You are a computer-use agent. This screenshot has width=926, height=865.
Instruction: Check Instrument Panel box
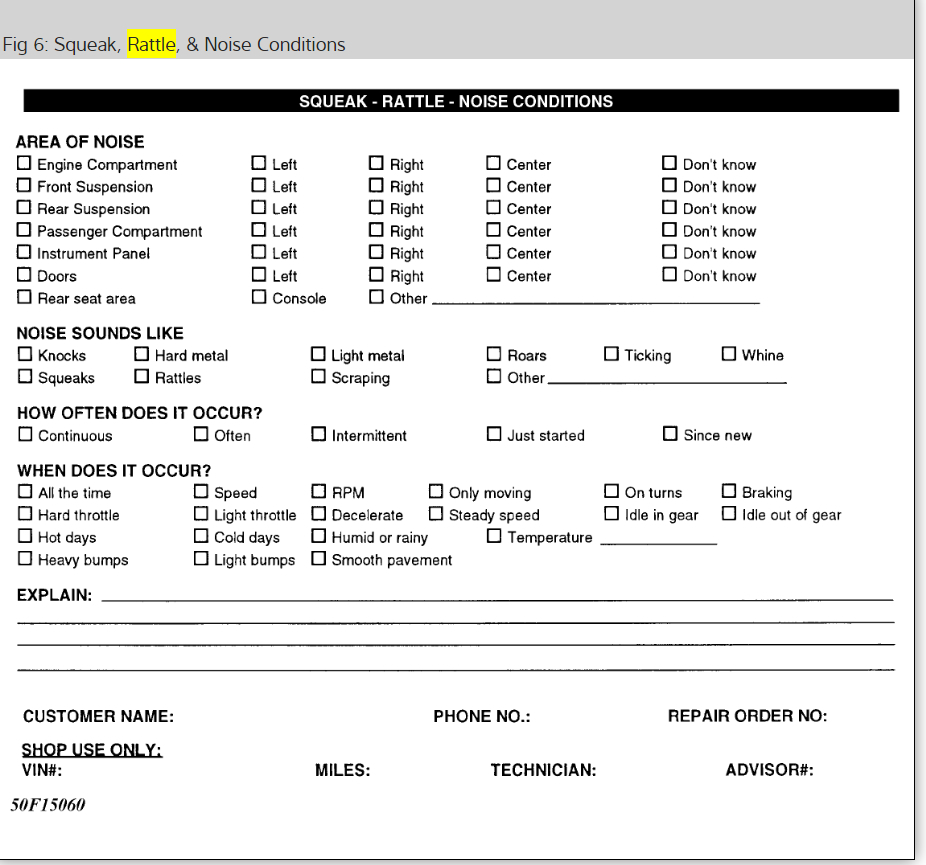24,252
